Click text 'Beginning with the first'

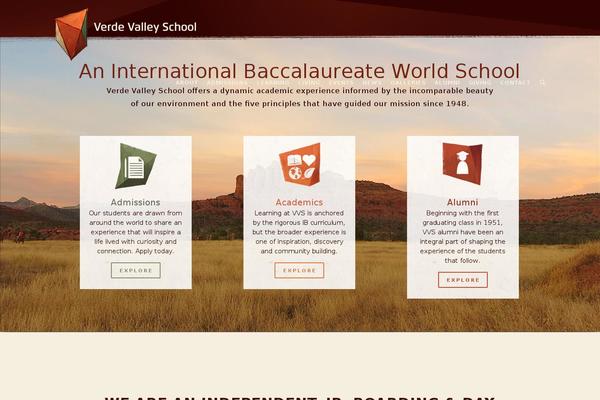(463, 213)
